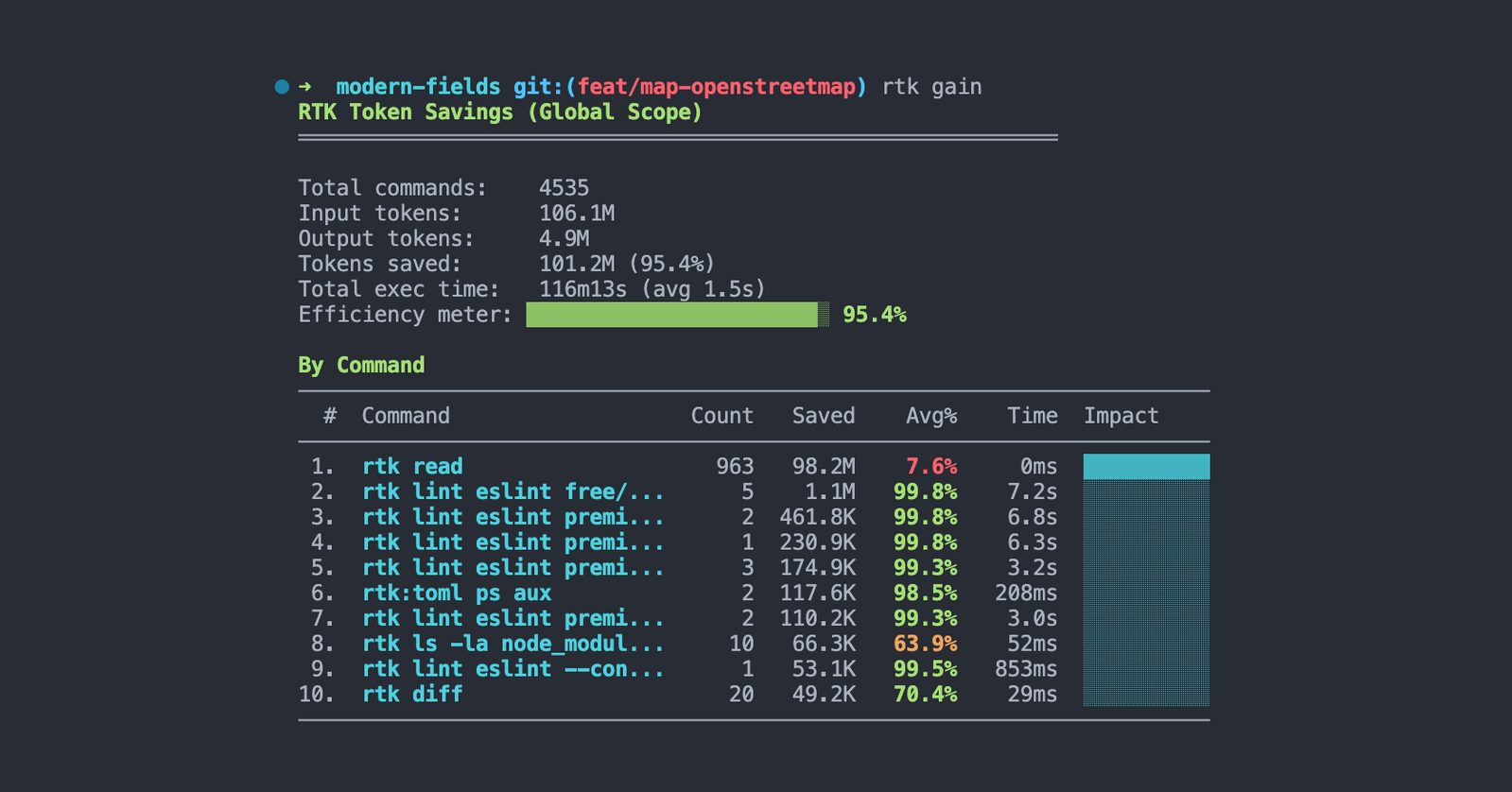Click the 117.6K saved value
The width and height of the screenshot is (1512, 792).
[817, 594]
